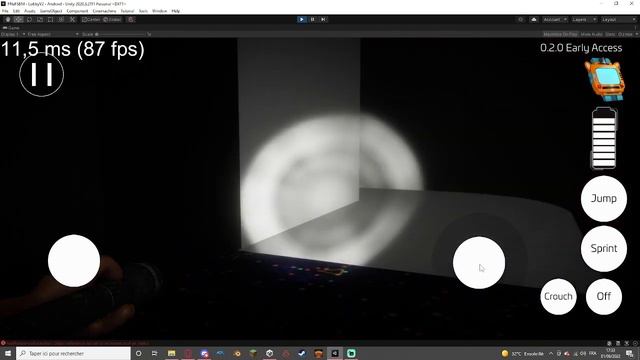Open the Account dropdown
The height and width of the screenshot is (360, 640).
555,20
